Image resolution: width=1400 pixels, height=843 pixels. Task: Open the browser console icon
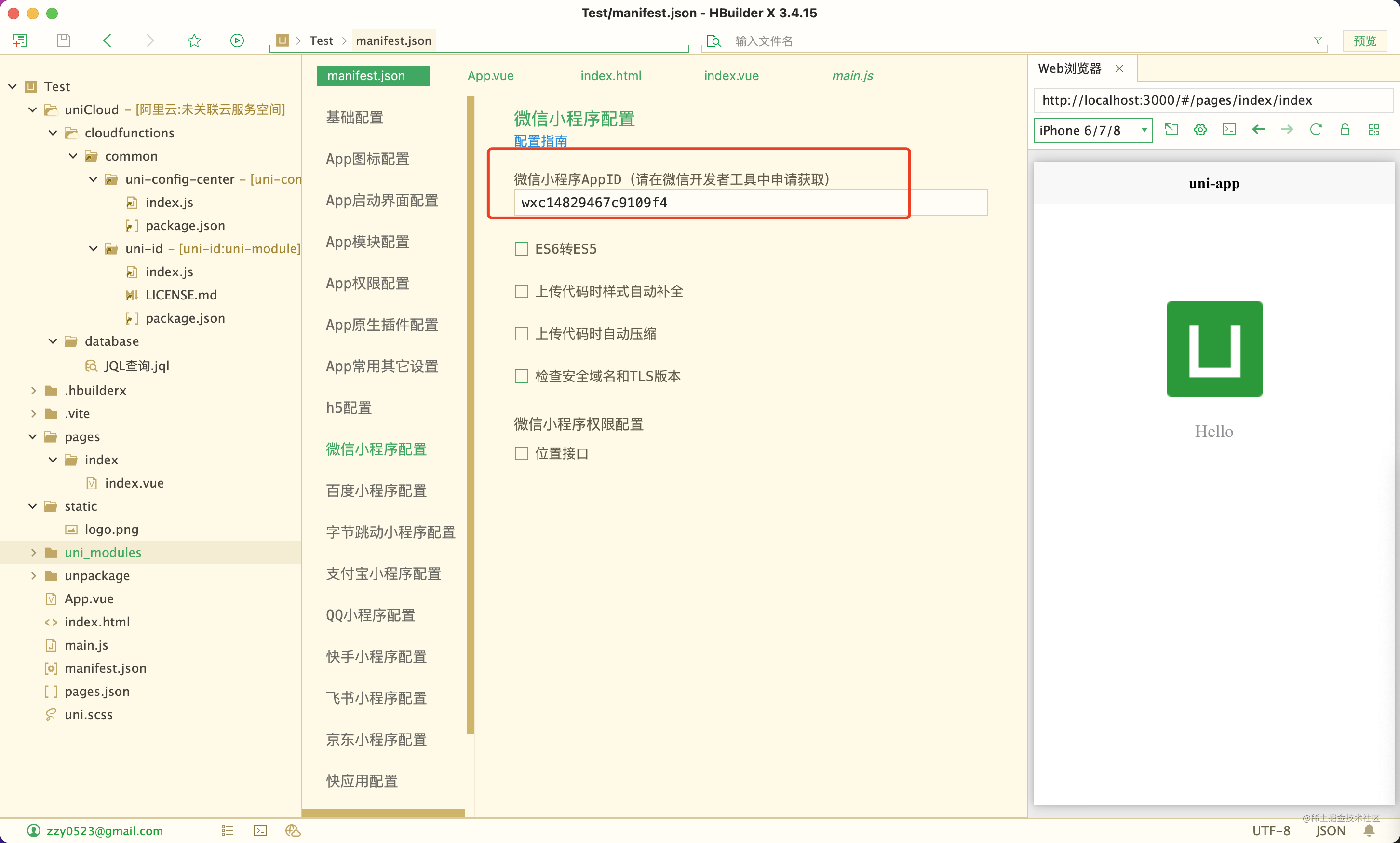[1229, 130]
